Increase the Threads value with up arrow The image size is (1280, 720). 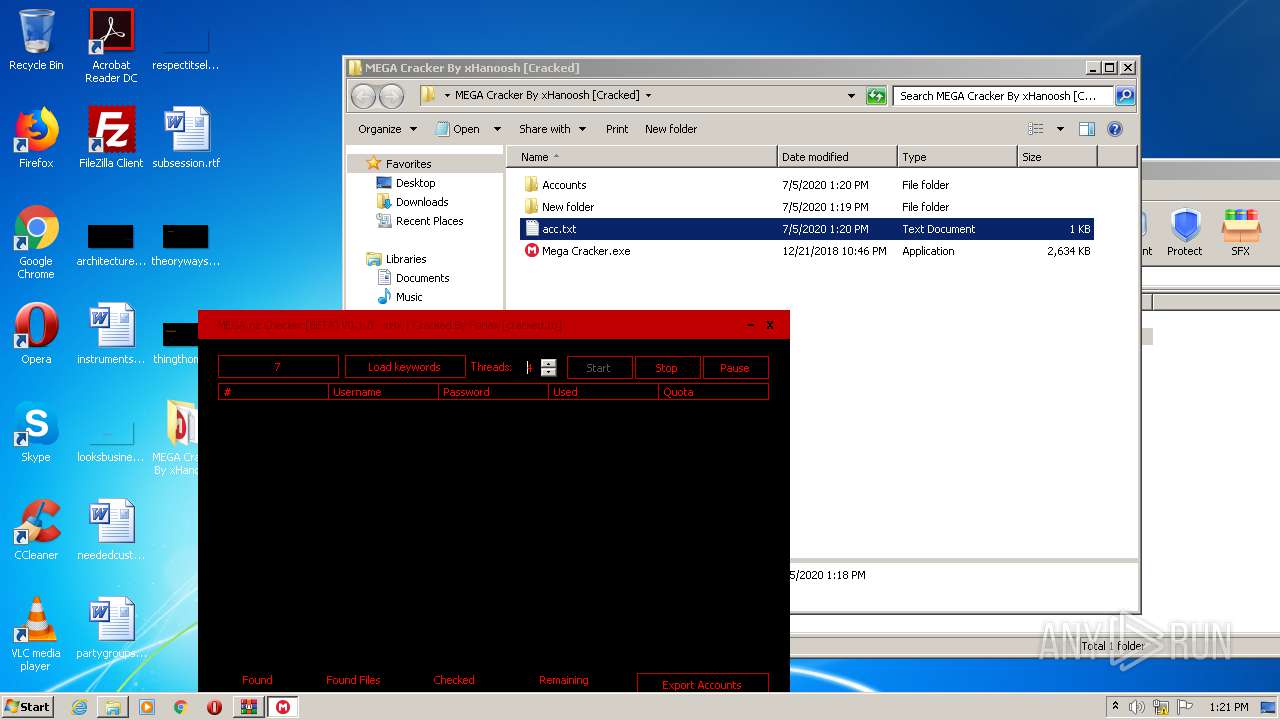(x=548, y=363)
